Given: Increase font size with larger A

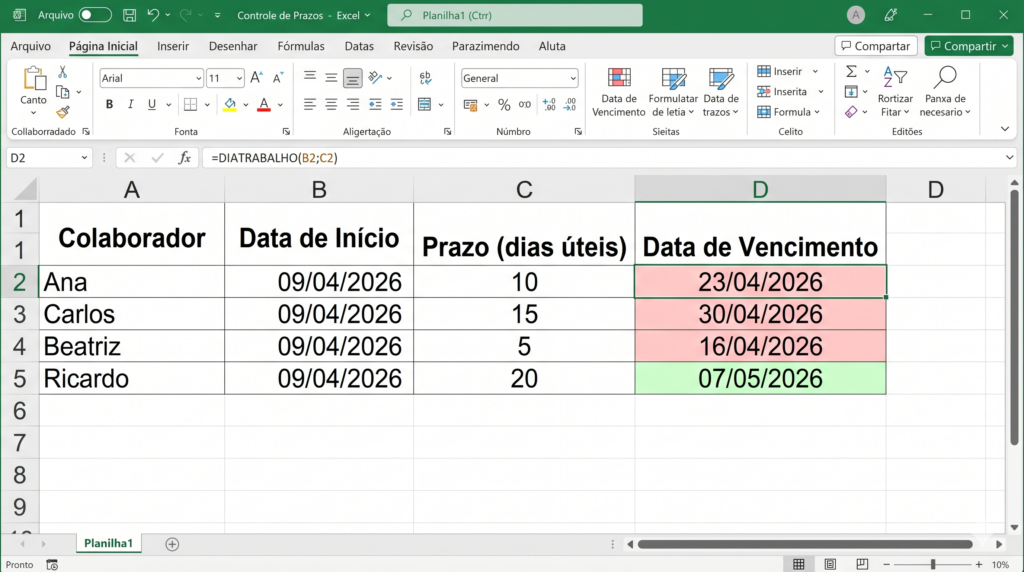Looking at the screenshot, I should coord(257,78).
